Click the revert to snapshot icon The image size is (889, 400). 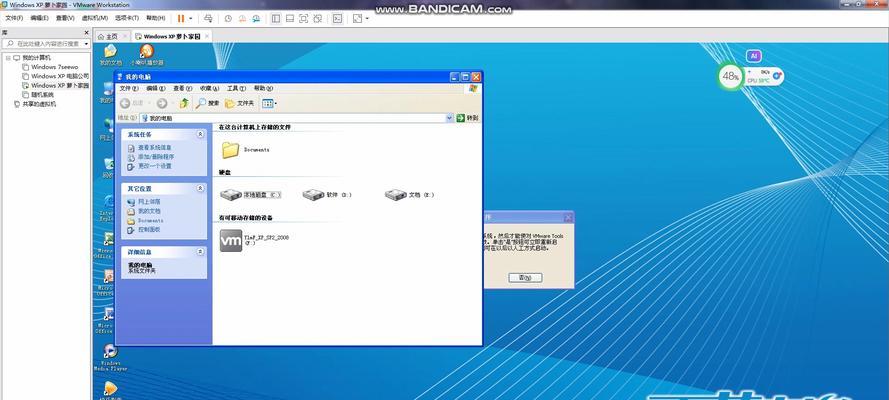[x=242, y=18]
